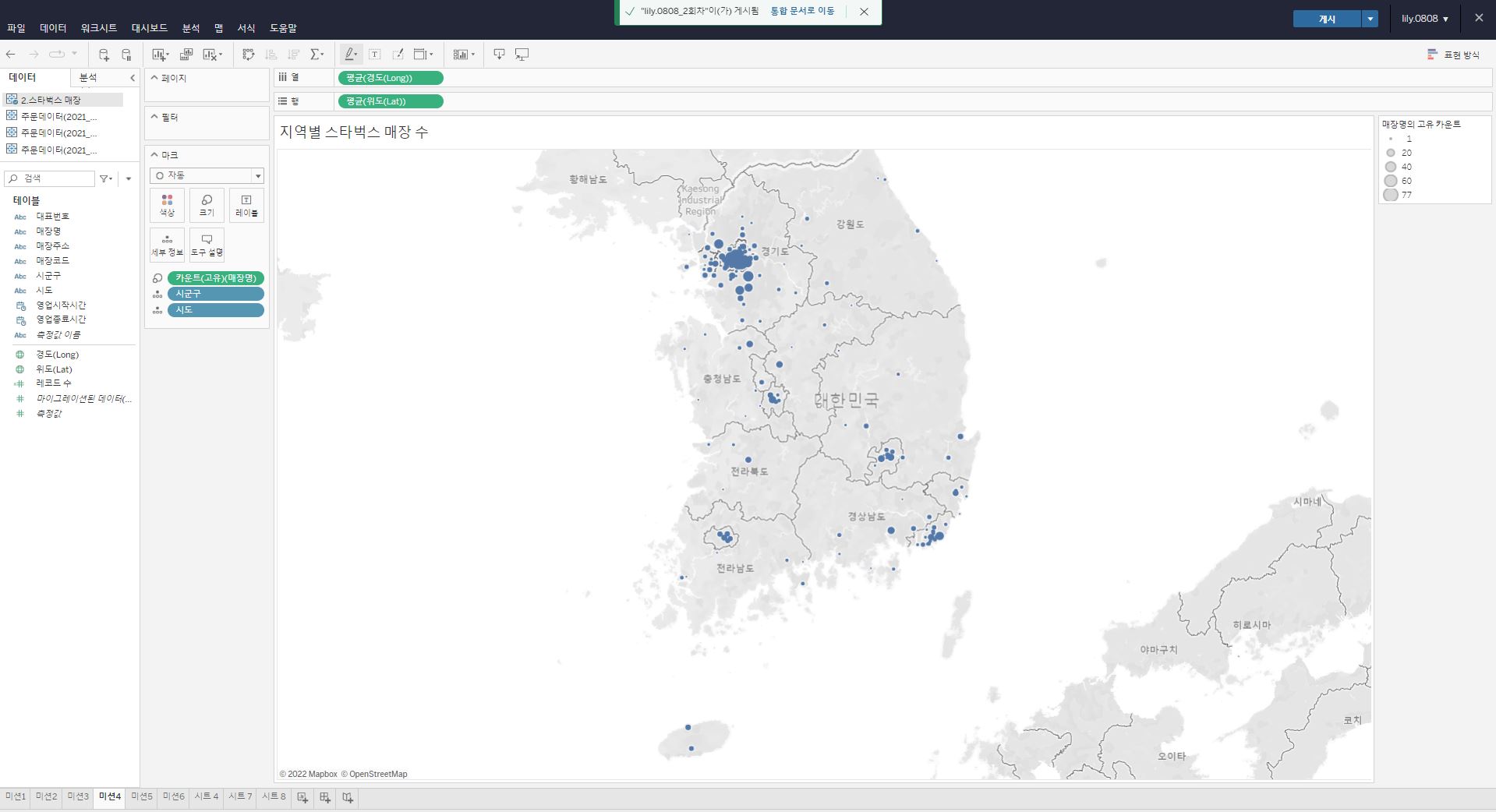The height and width of the screenshot is (812, 1496).
Task: Click the Color card in Marks
Action: tap(167, 205)
